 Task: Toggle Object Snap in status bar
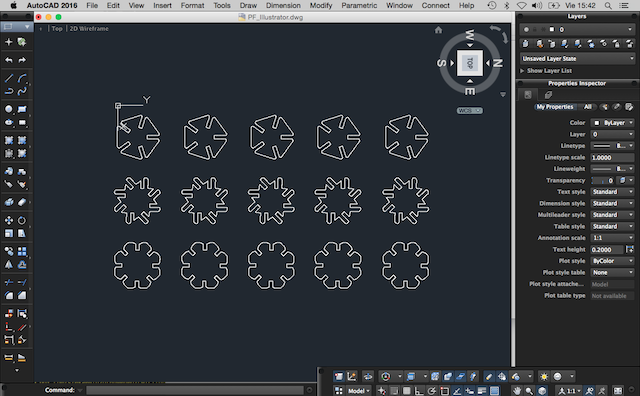tap(444, 391)
